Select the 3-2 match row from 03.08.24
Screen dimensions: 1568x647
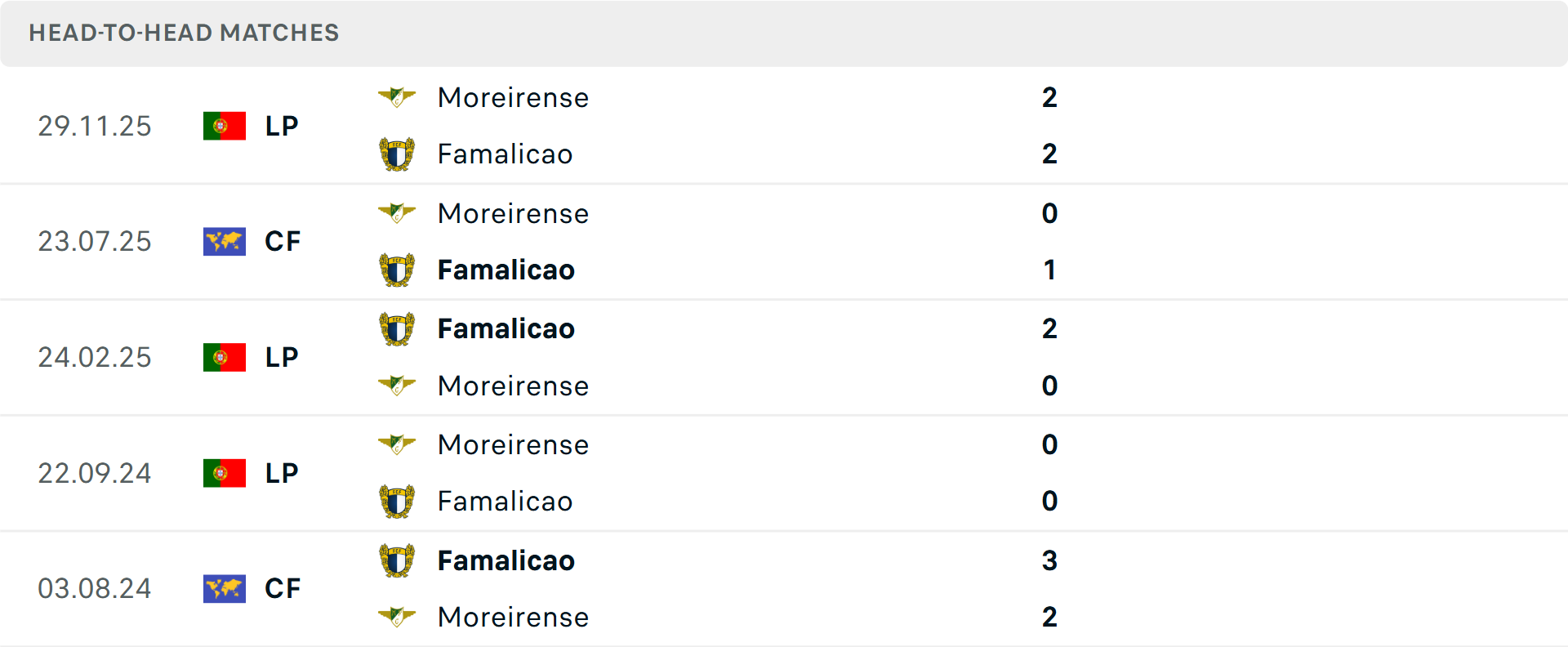coord(735,588)
